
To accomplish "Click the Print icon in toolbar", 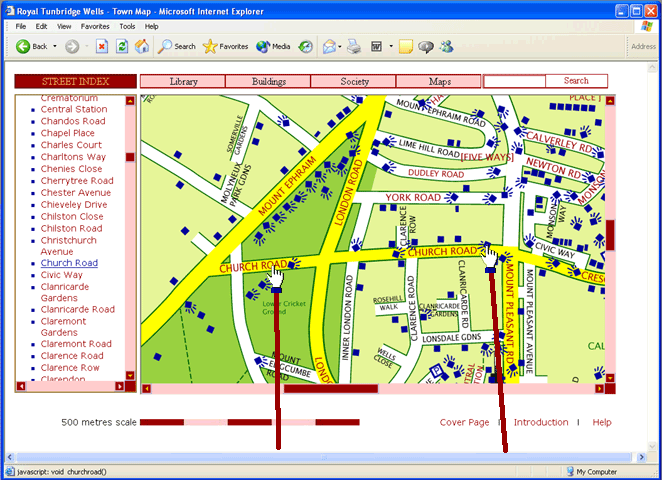I will 353,46.
